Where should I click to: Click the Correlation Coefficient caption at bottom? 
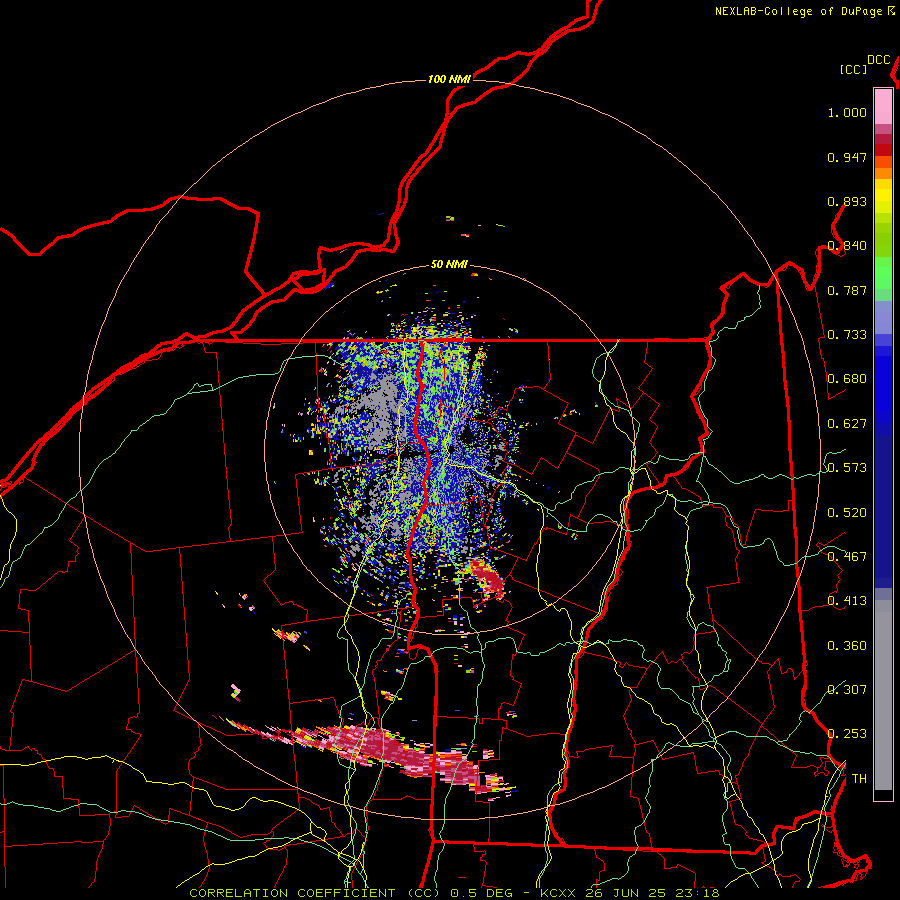454,893
